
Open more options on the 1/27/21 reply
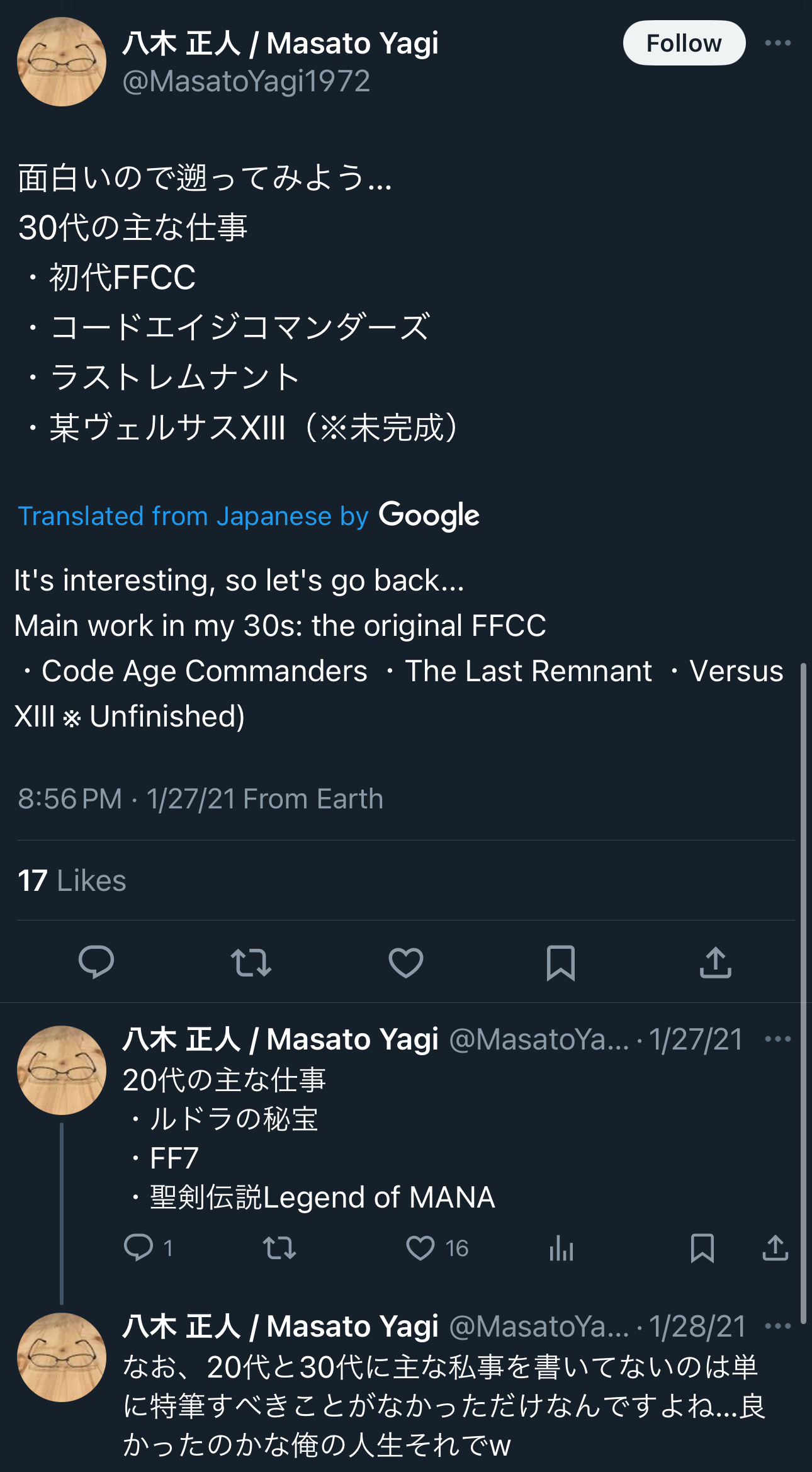pyautogui.click(x=778, y=1039)
